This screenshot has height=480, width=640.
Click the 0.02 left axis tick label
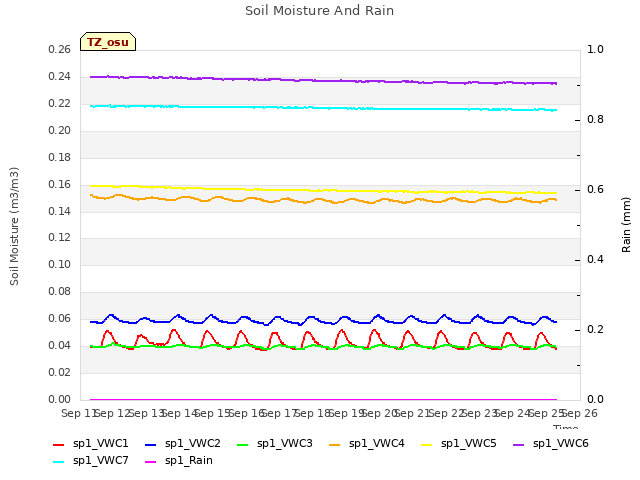point(59,373)
